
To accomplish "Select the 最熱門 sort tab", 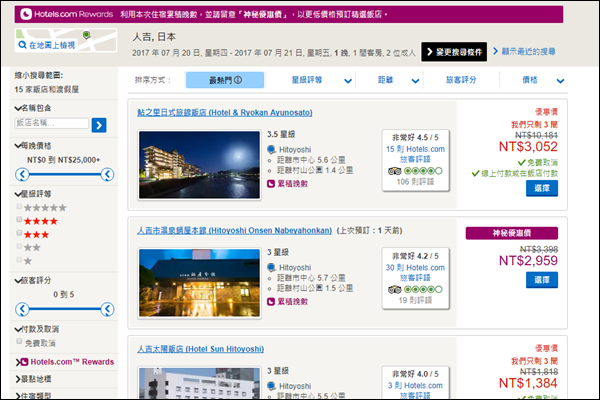I will (225, 80).
